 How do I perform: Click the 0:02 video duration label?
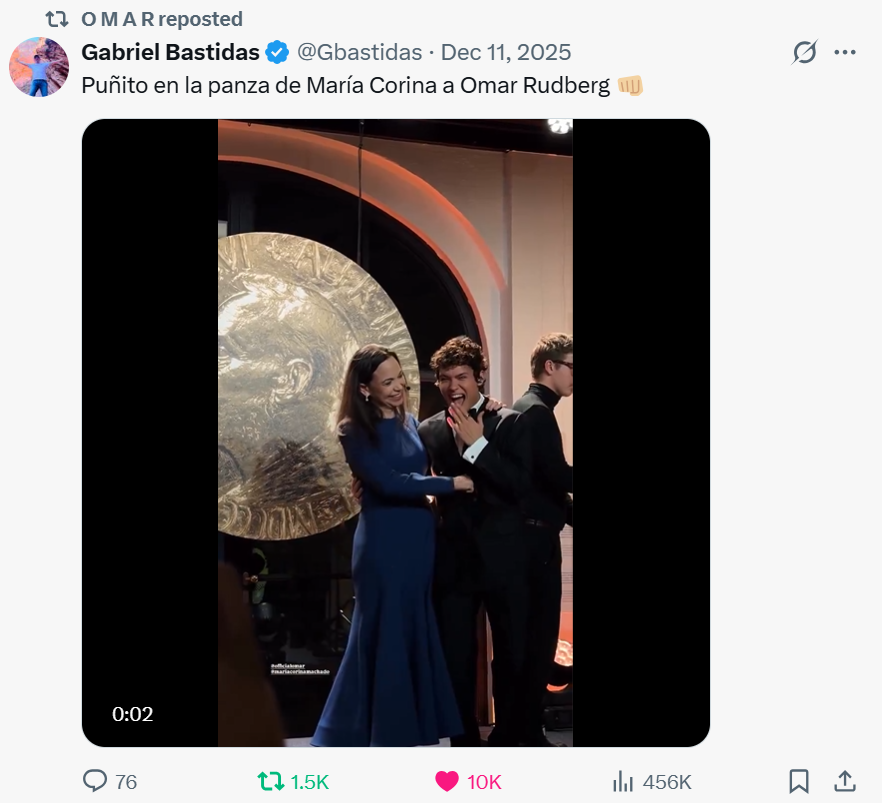[132, 714]
